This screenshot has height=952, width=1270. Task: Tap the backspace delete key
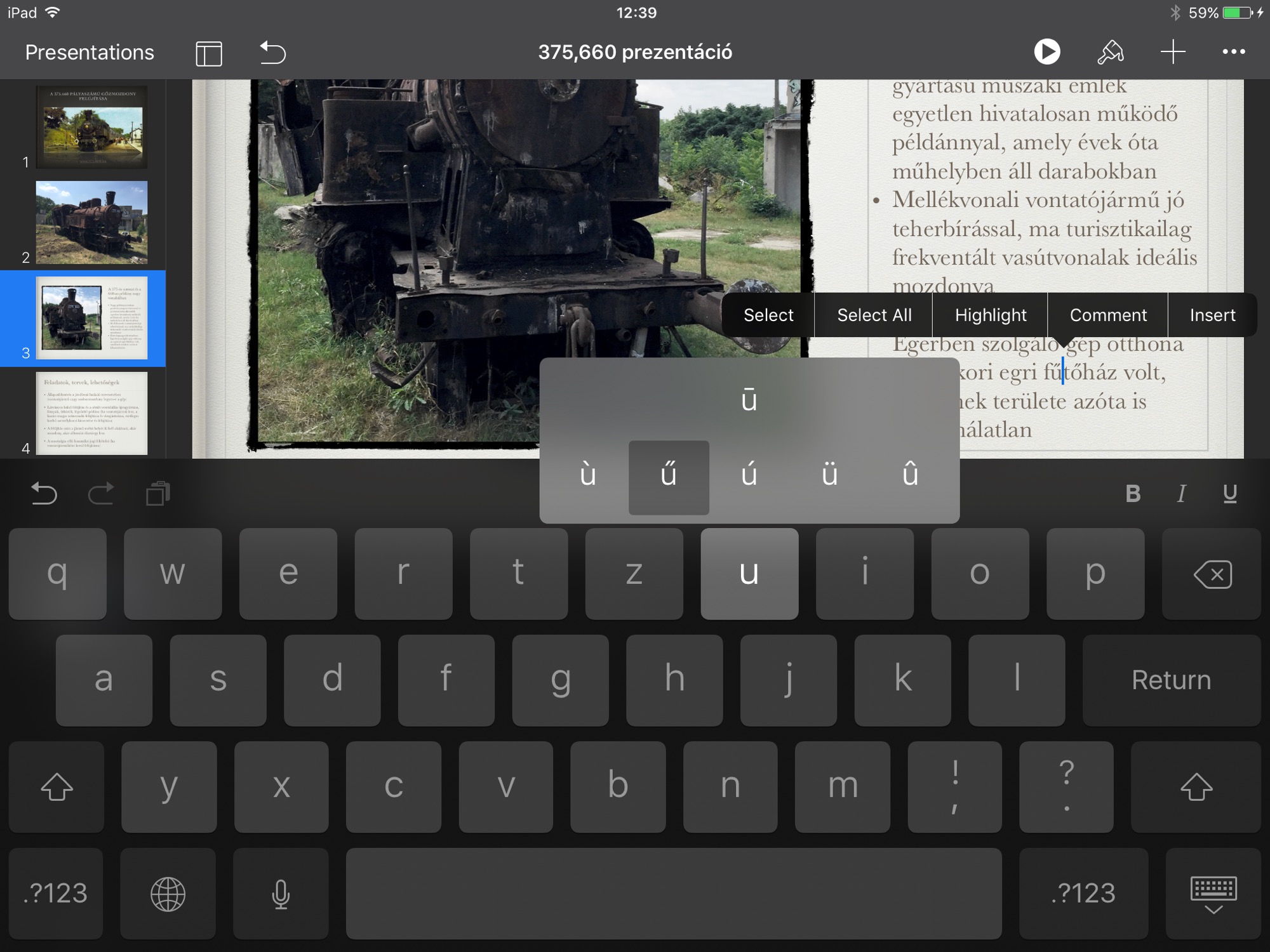point(1212,574)
